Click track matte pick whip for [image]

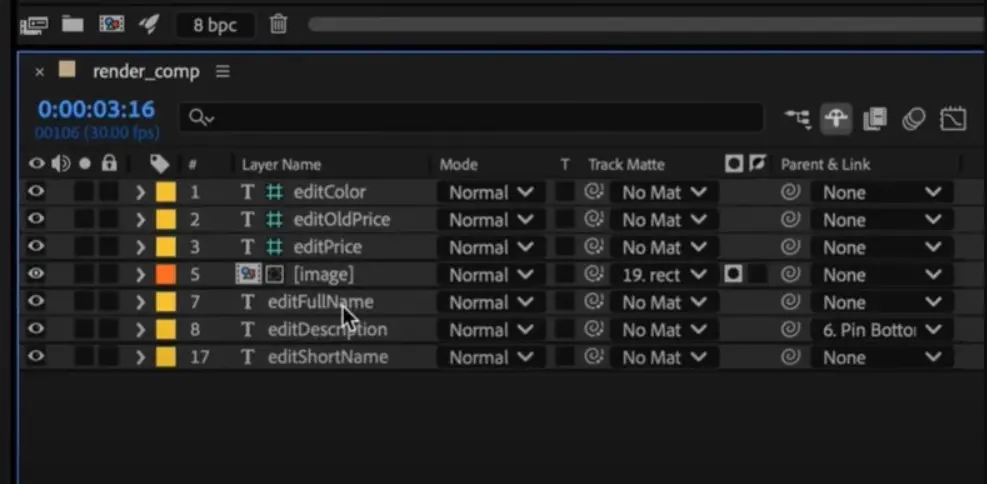tap(594, 275)
